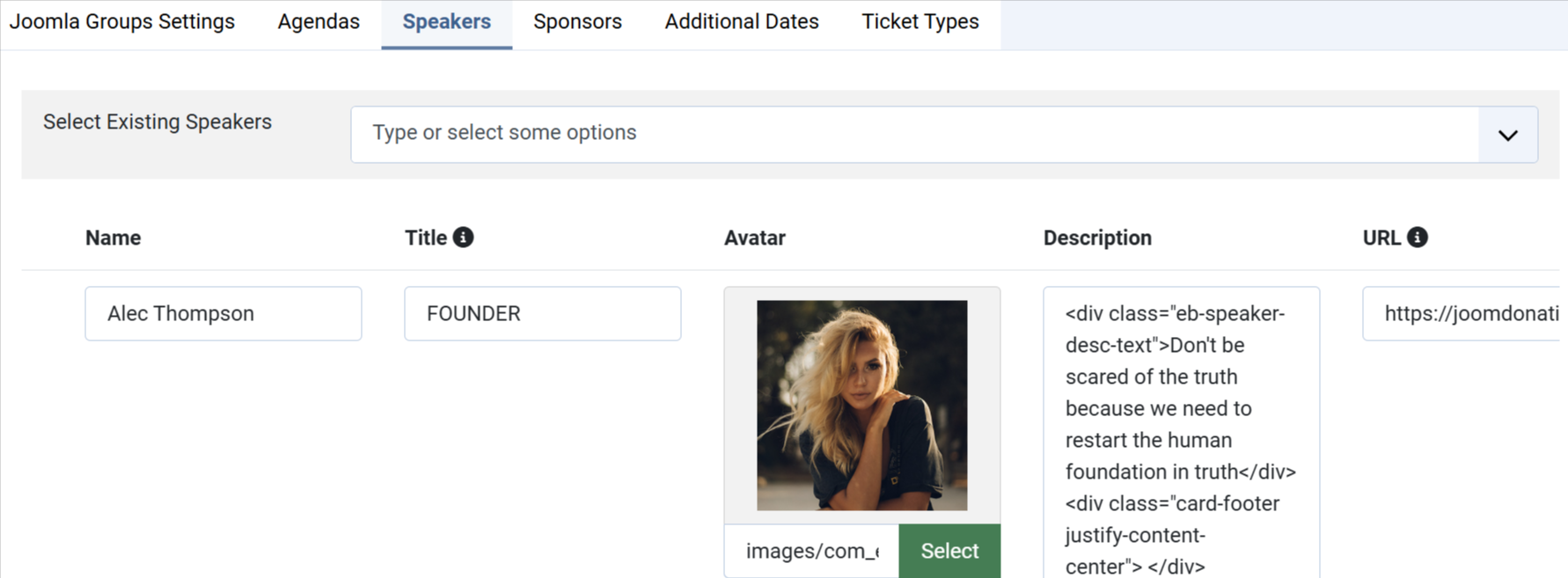Click the URL column header text
Screen dimensions: 1568x578
tap(1381, 238)
